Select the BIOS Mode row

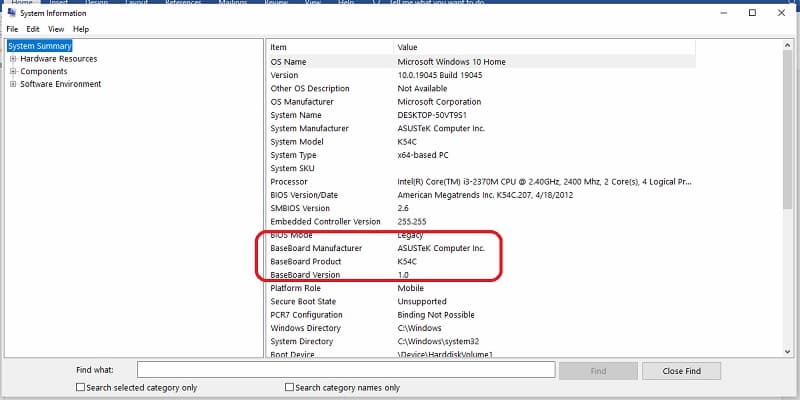pos(482,235)
